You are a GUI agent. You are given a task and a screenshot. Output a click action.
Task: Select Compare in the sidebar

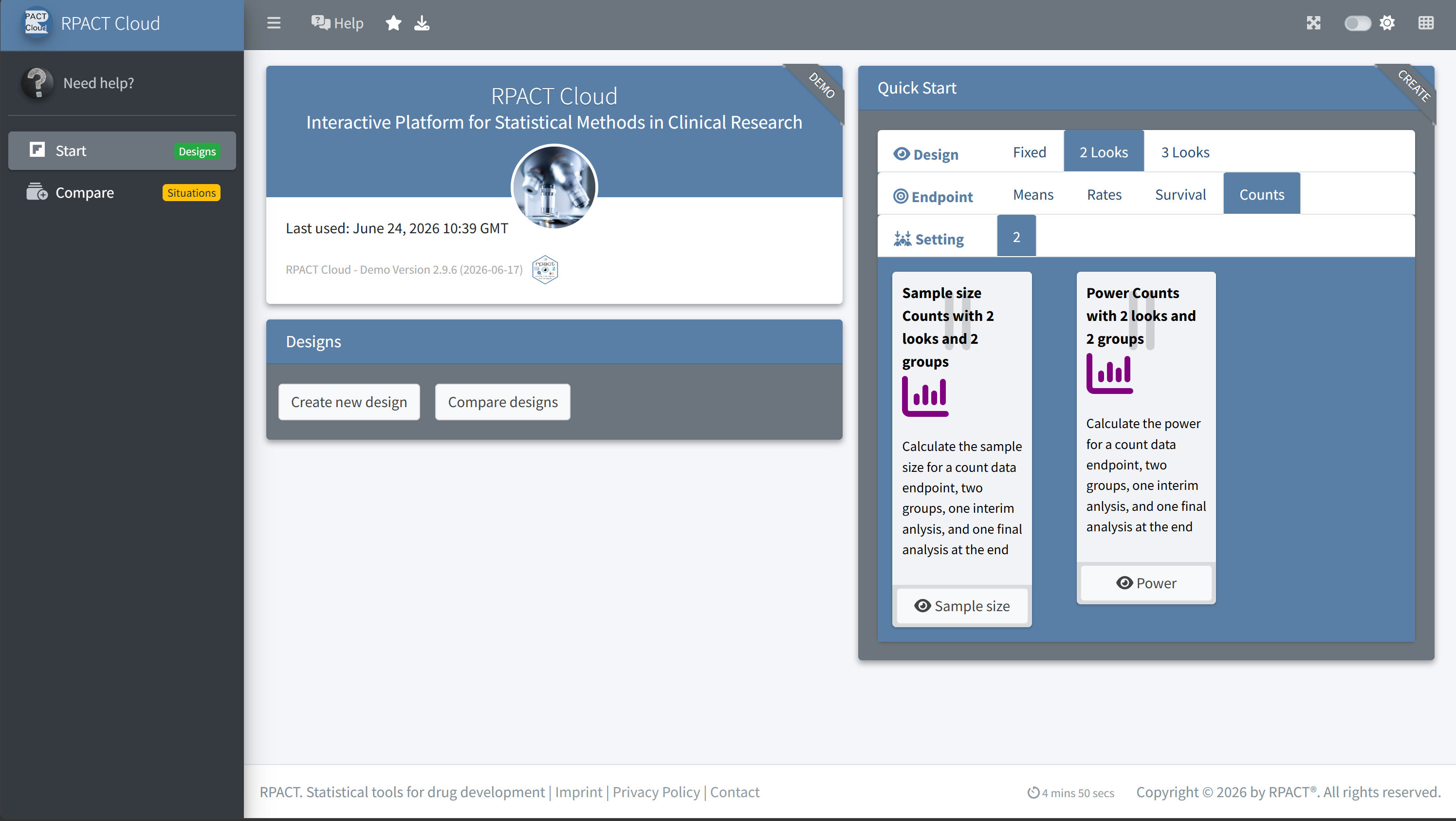pyautogui.click(x=122, y=193)
